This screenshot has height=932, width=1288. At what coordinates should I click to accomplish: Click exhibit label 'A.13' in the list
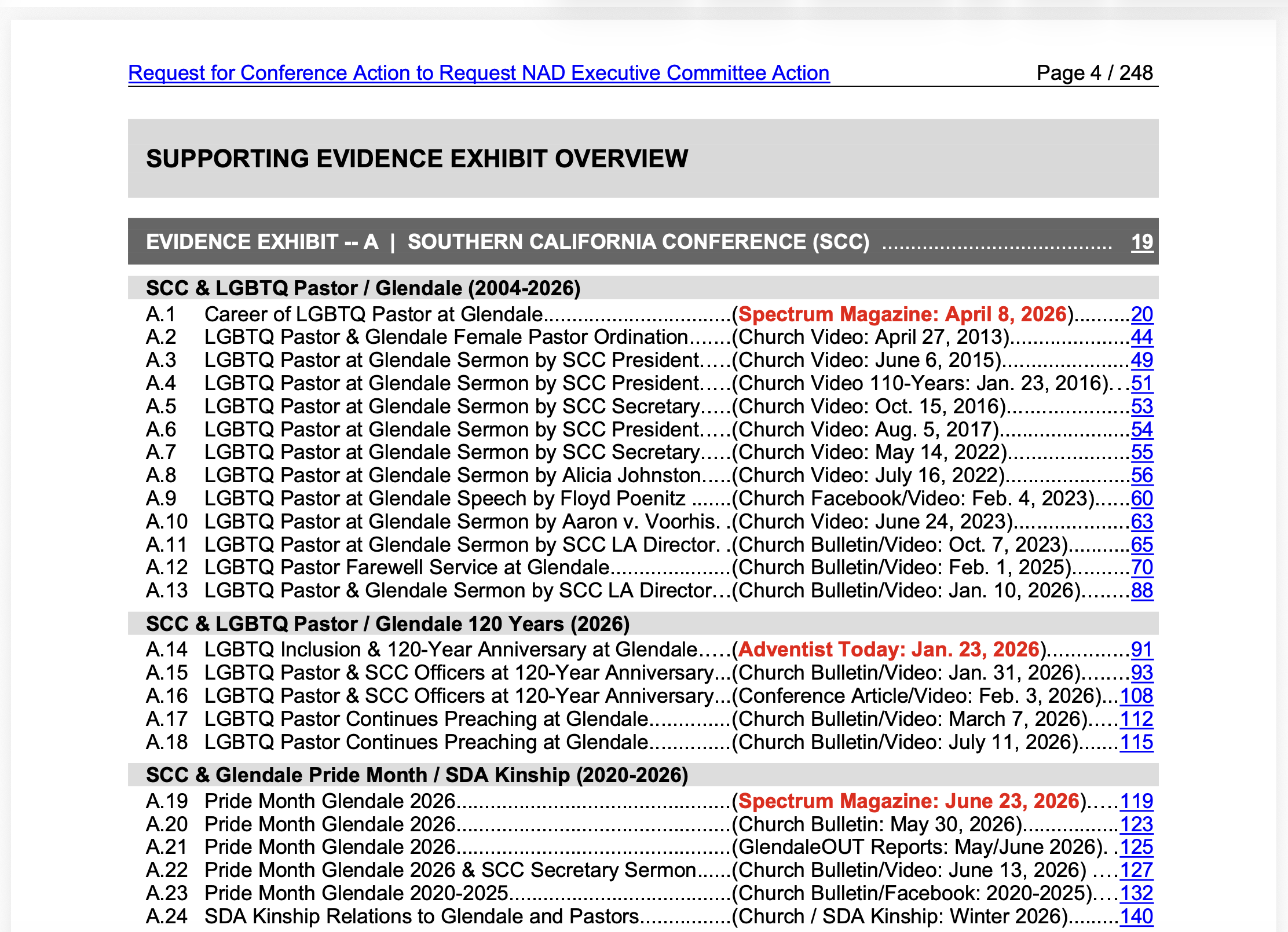[x=167, y=590]
